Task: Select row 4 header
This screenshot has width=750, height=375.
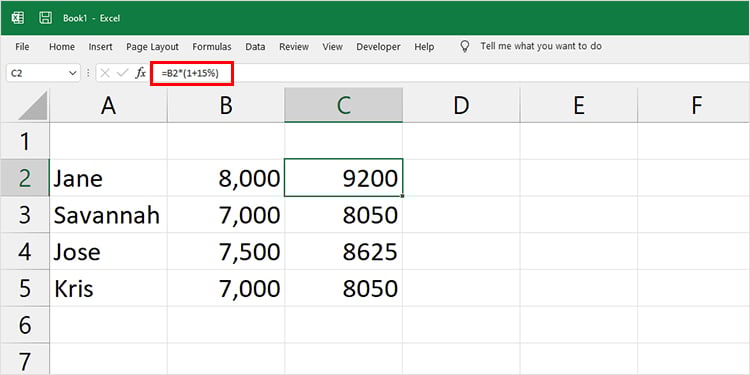Action: 25,252
